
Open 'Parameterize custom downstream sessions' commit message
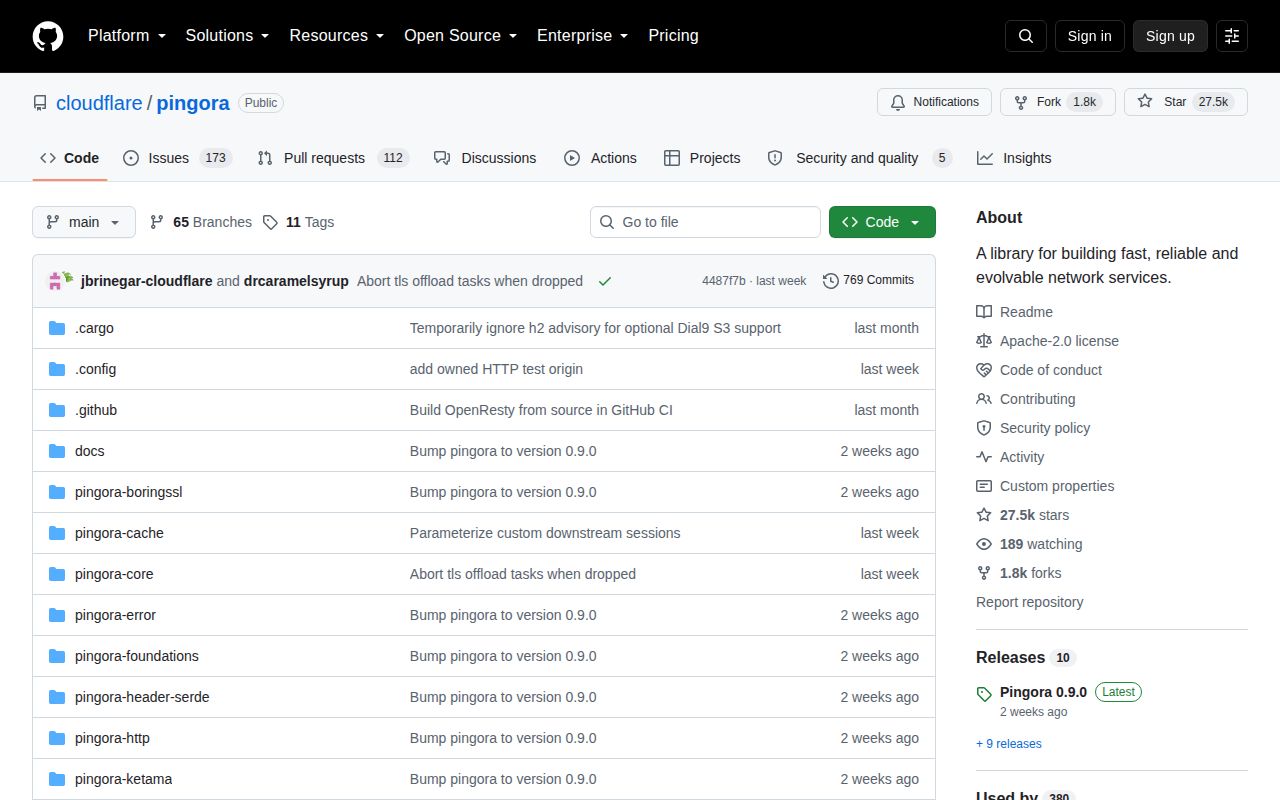pyautogui.click(x=545, y=533)
